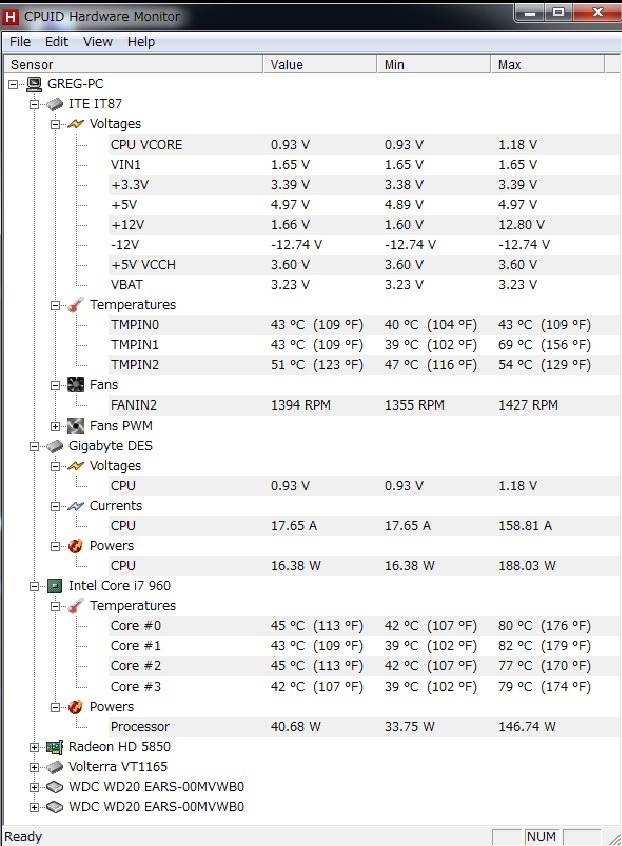Click the Intel Core i7 960 processor icon

54,586
